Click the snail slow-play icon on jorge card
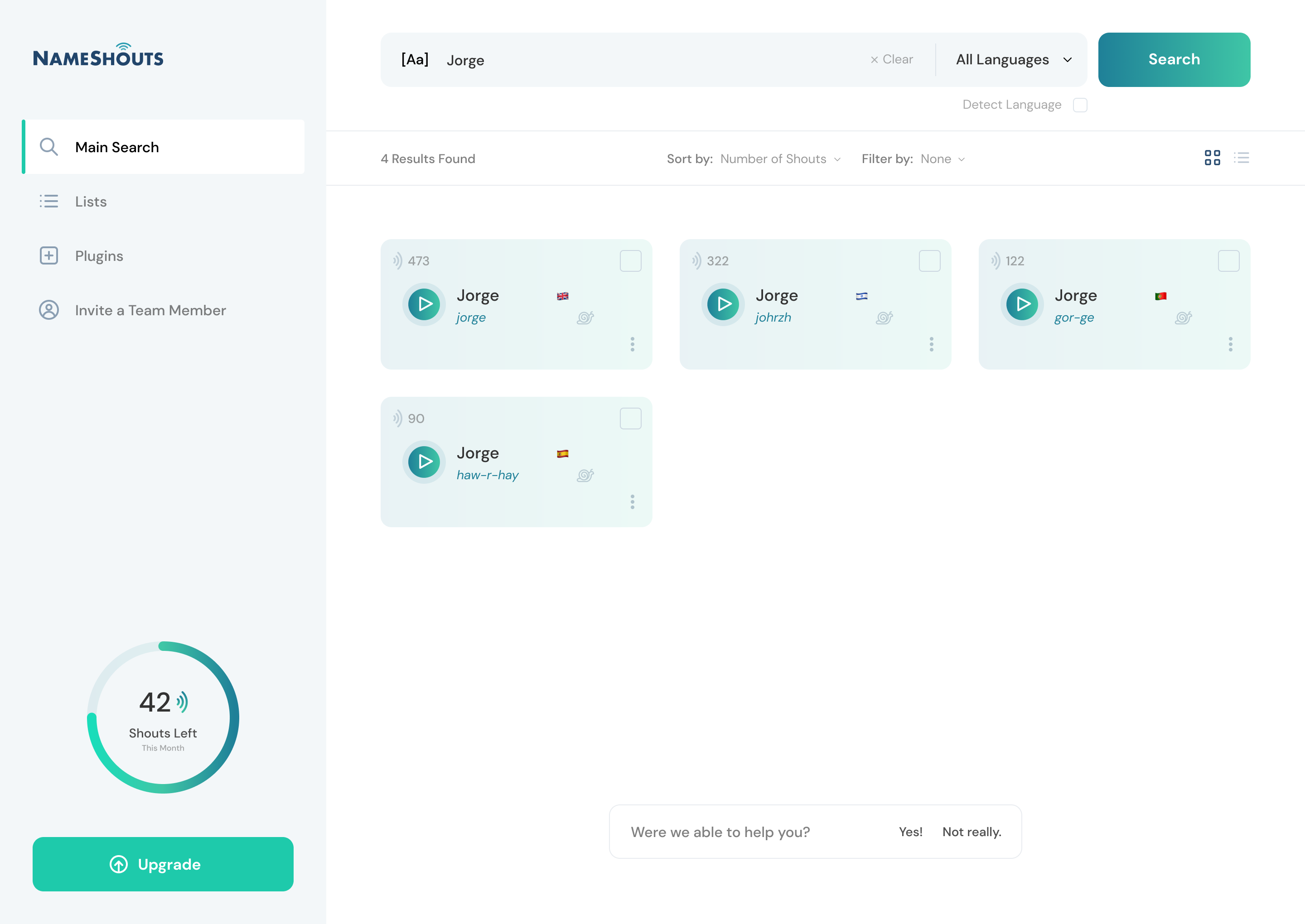1305x924 pixels. coord(585,318)
